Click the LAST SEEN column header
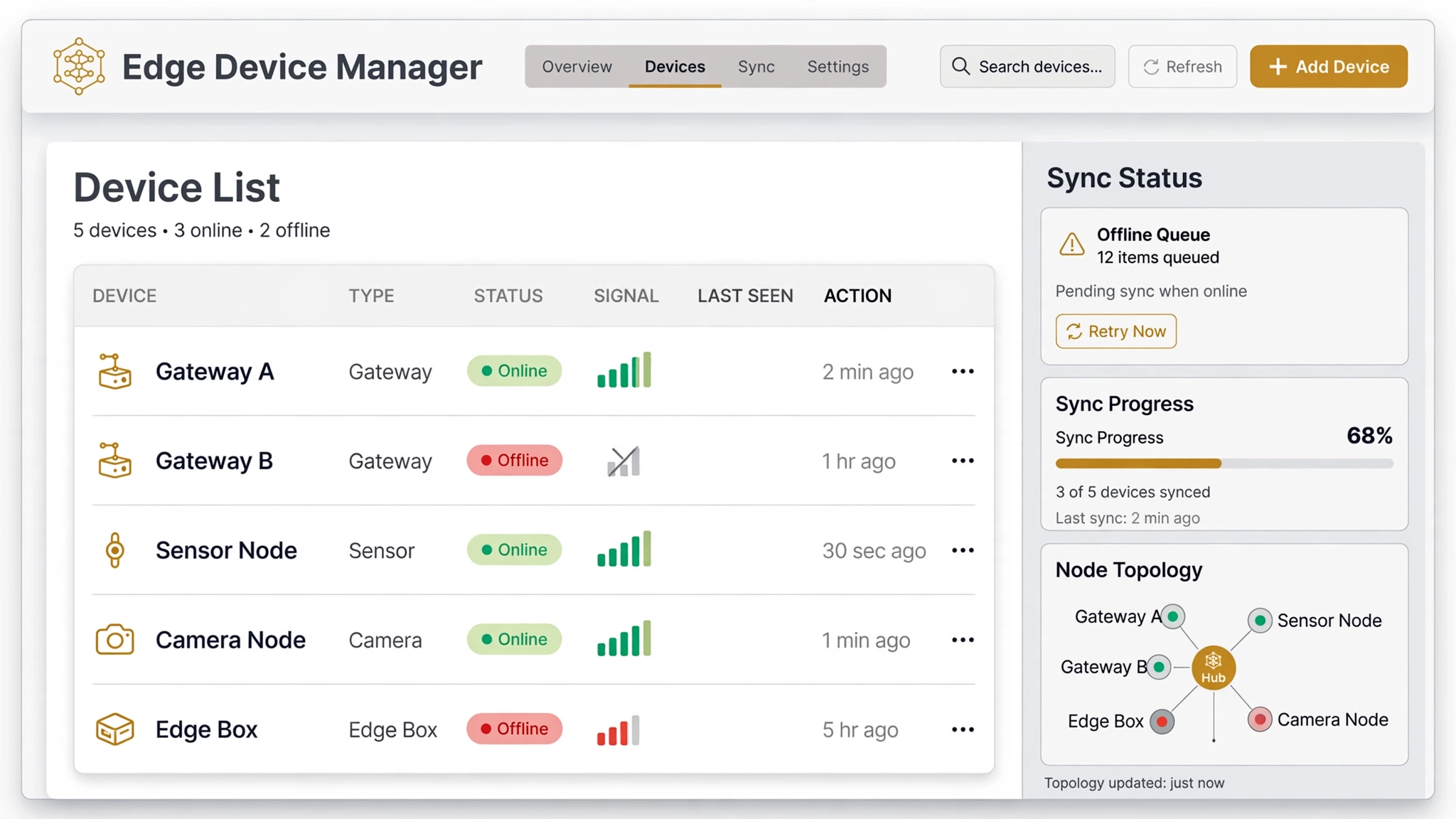This screenshot has width=1456, height=819. pos(745,296)
